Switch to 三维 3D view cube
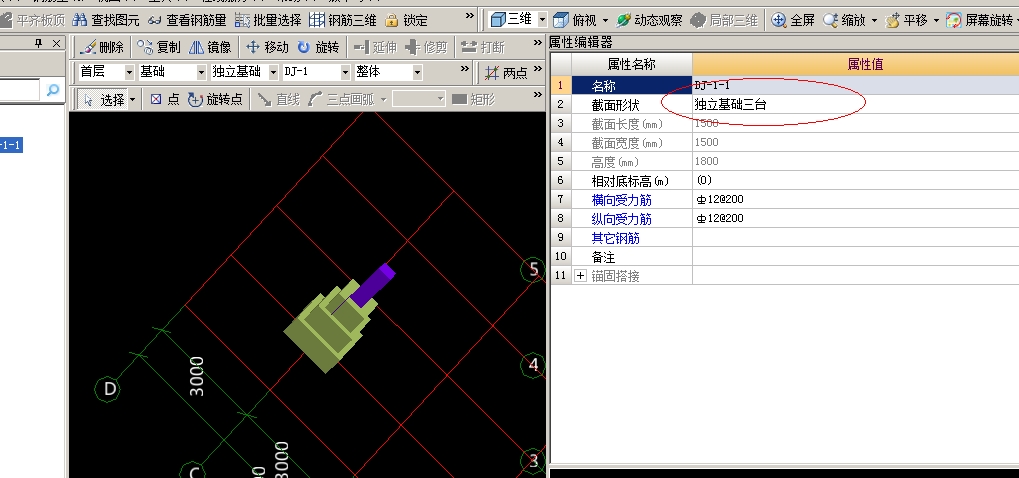 tap(511, 20)
